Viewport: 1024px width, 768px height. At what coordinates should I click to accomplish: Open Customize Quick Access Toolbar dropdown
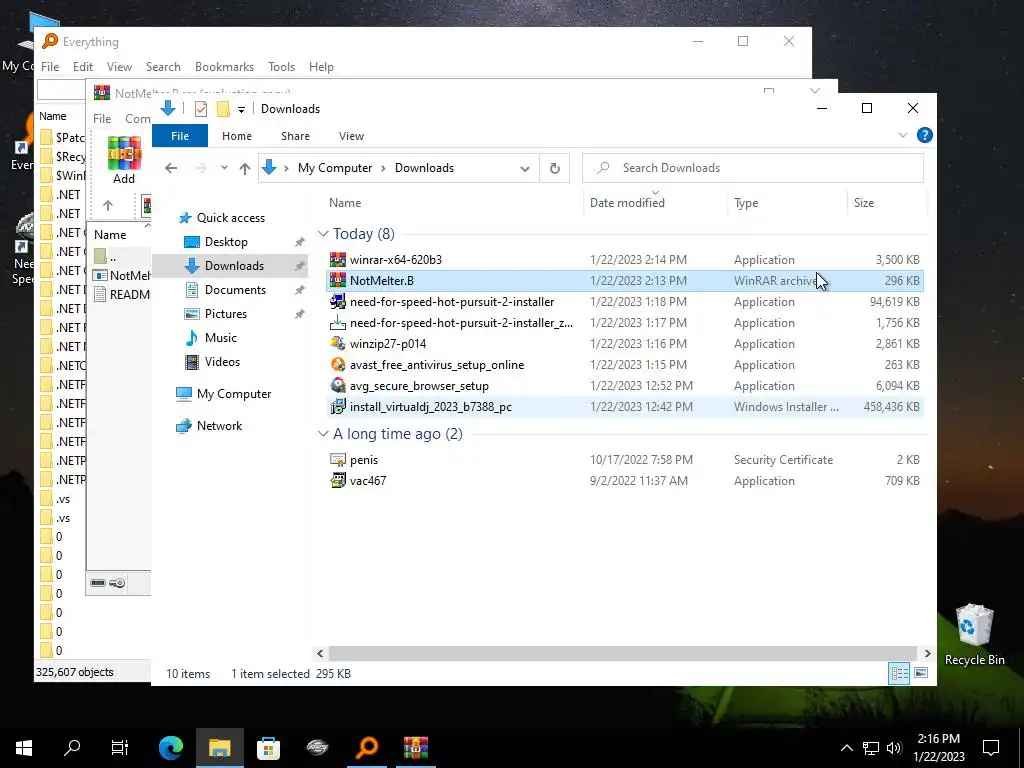coord(241,109)
